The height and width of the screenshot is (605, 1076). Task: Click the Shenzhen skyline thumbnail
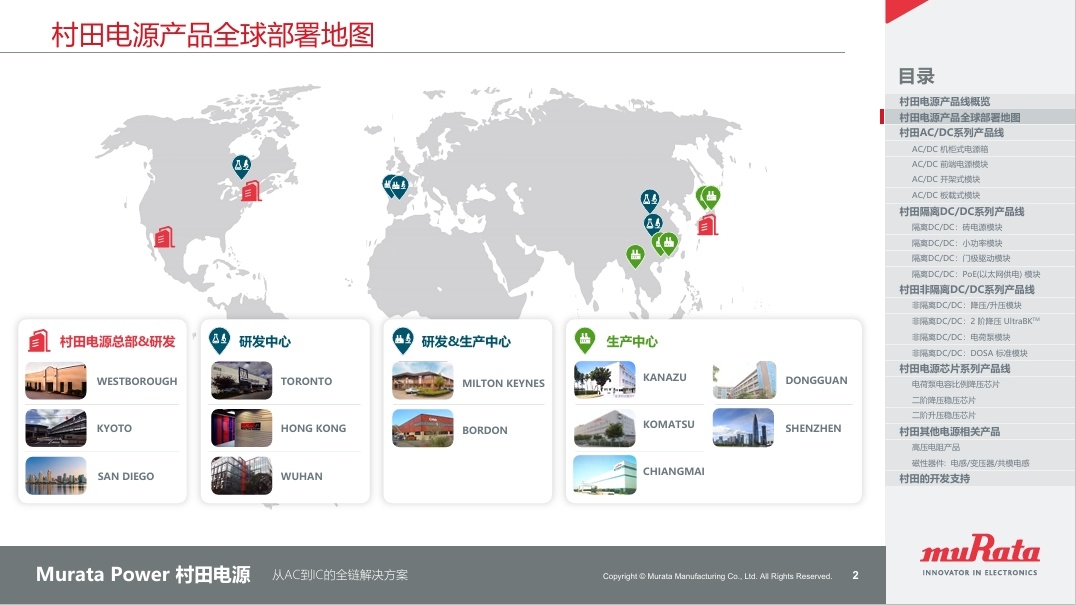click(743, 427)
